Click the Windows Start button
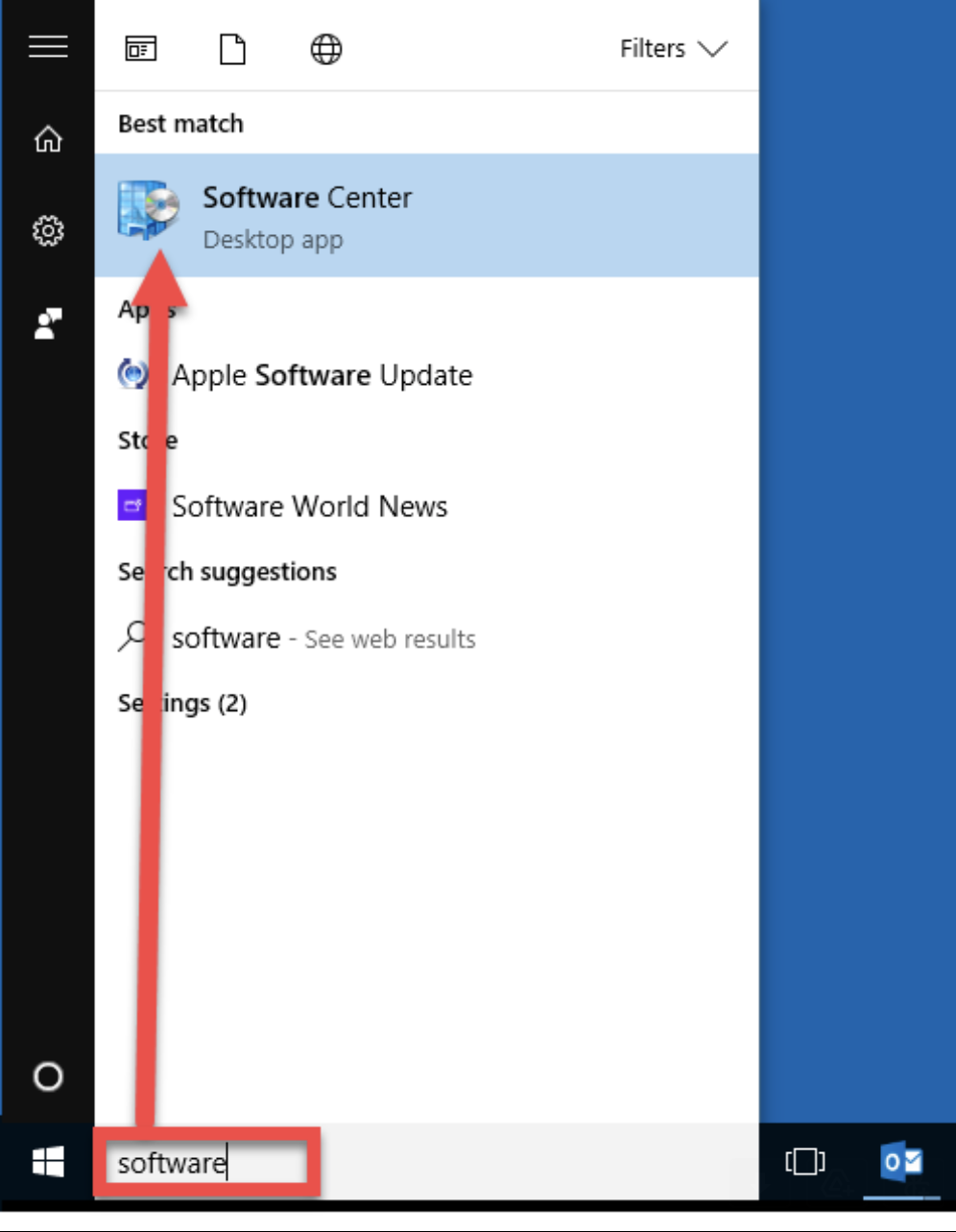Viewport: 956px width, 1232px height. [x=47, y=1163]
